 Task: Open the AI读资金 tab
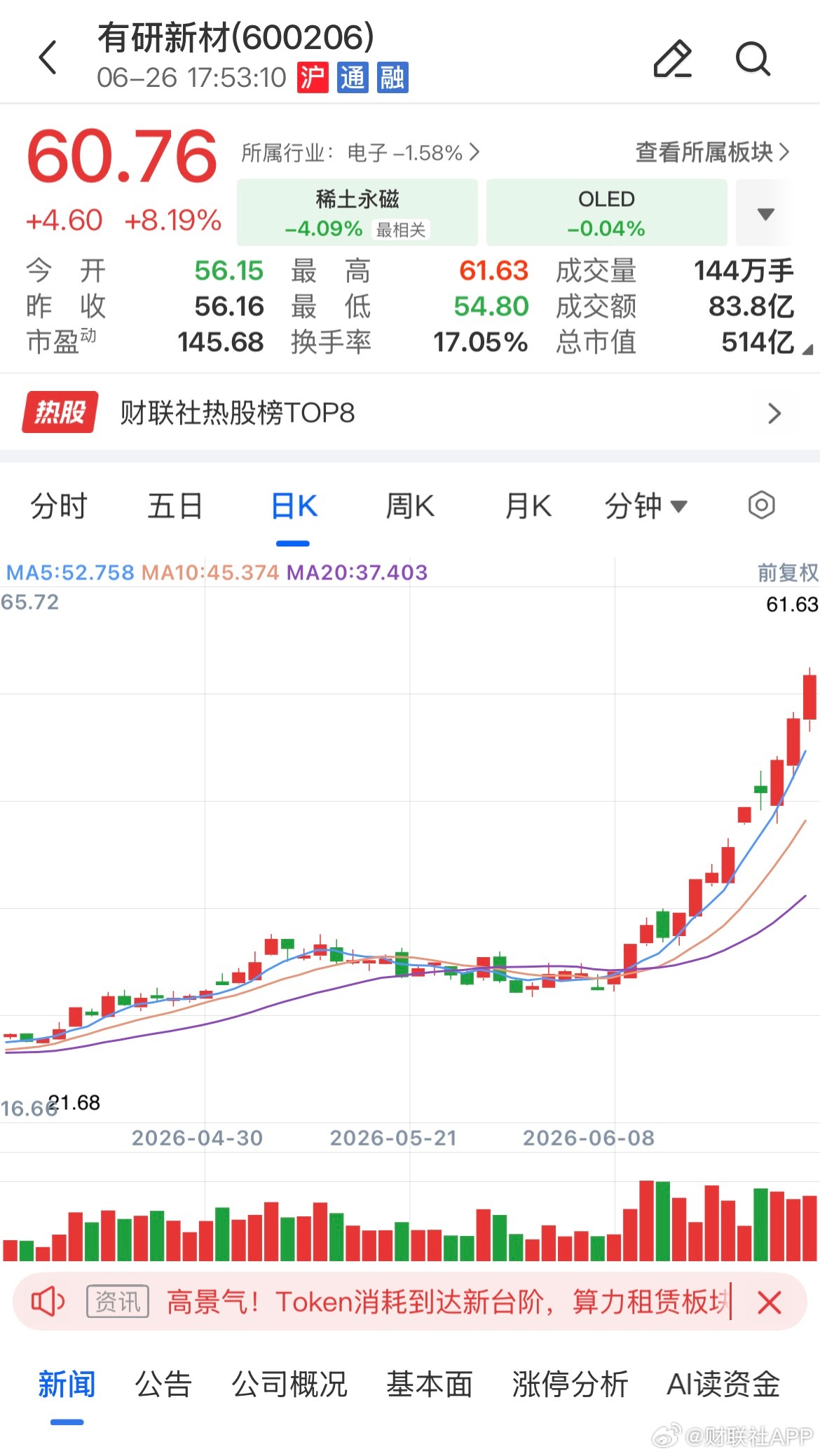723,1384
